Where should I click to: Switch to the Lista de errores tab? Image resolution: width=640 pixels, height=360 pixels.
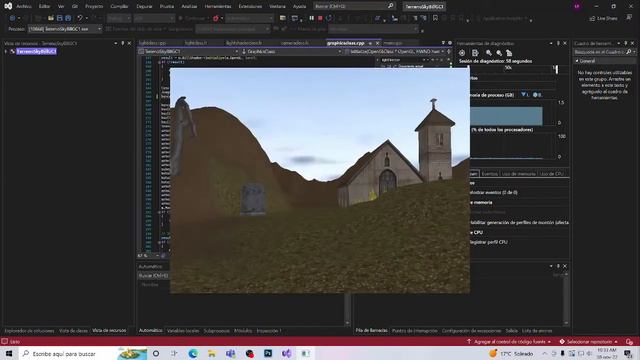(x=537, y=331)
